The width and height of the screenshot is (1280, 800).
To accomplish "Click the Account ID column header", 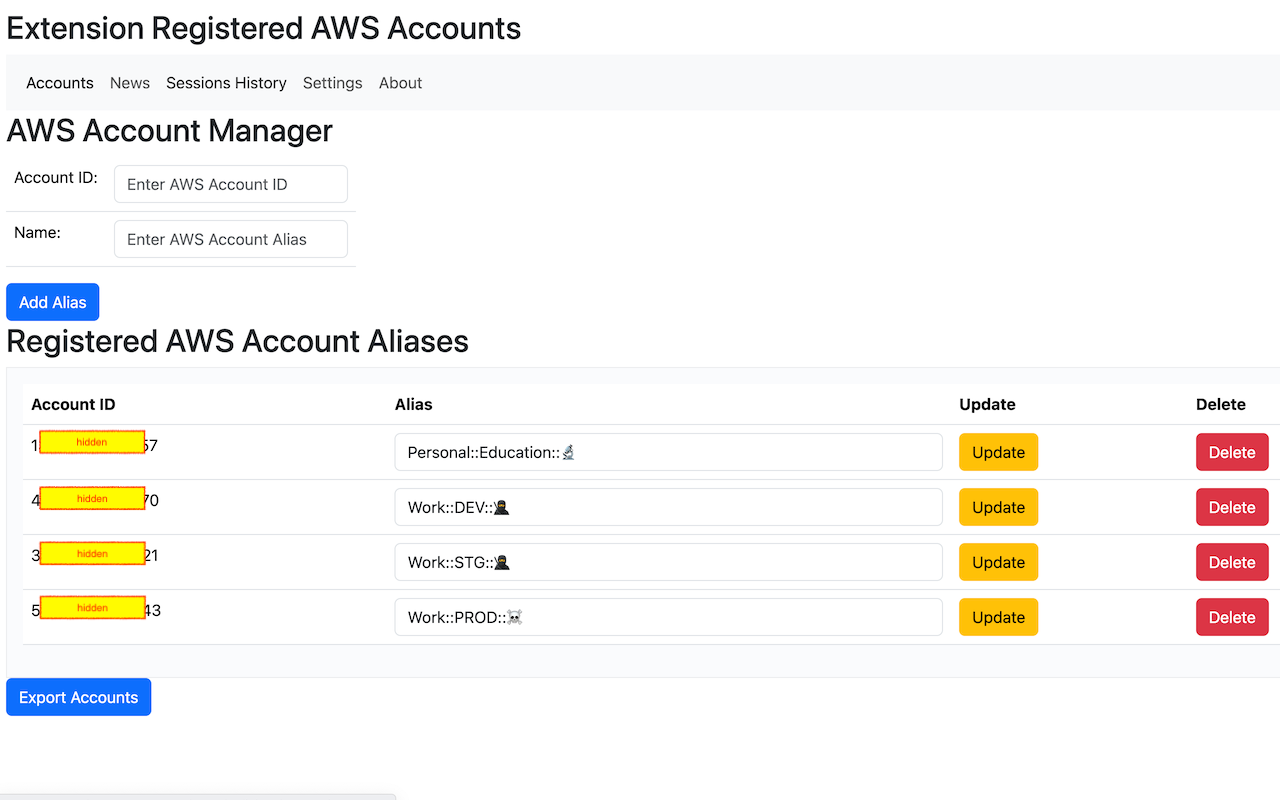I will coord(74,404).
